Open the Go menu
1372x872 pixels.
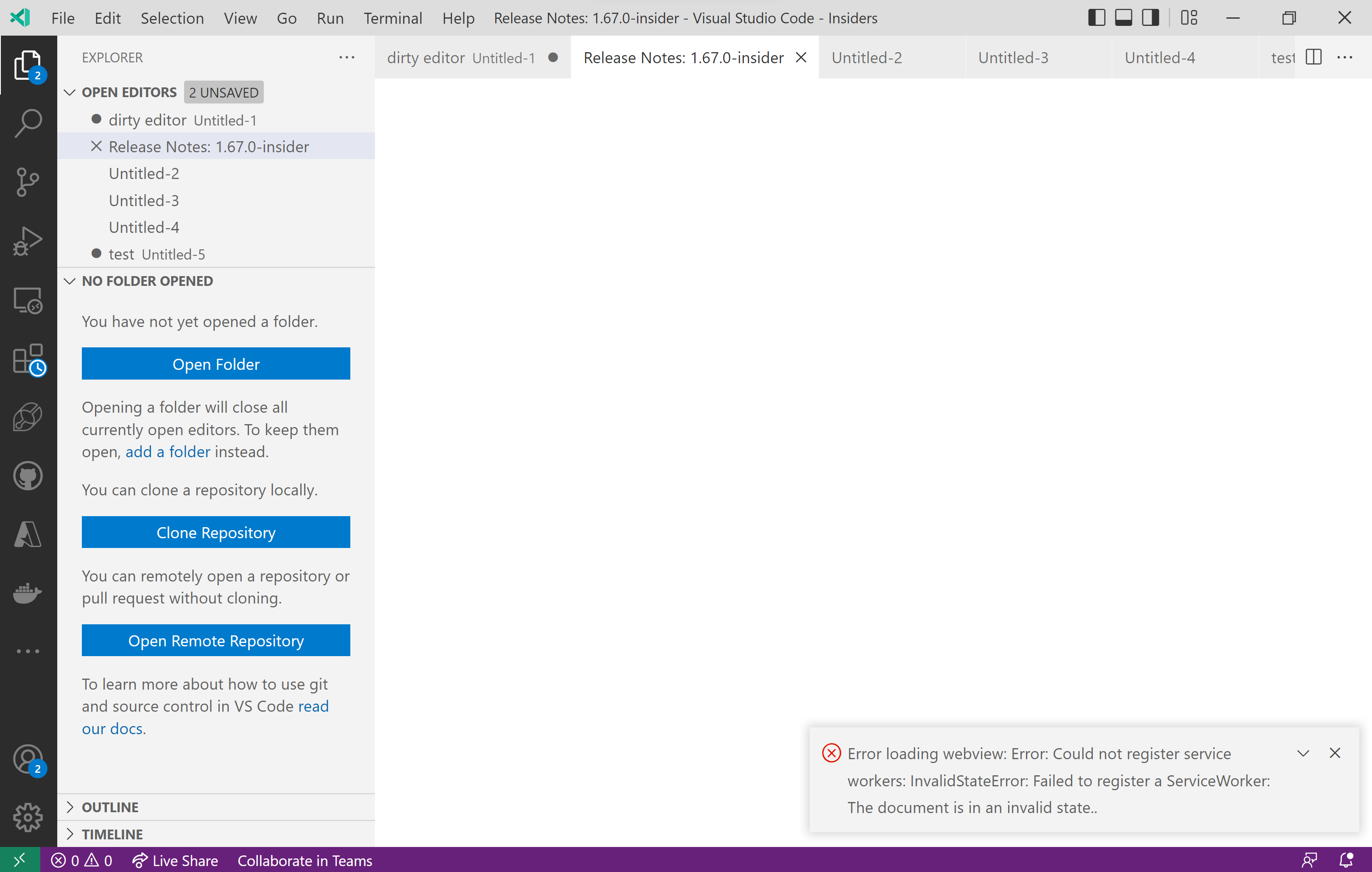pyautogui.click(x=287, y=18)
